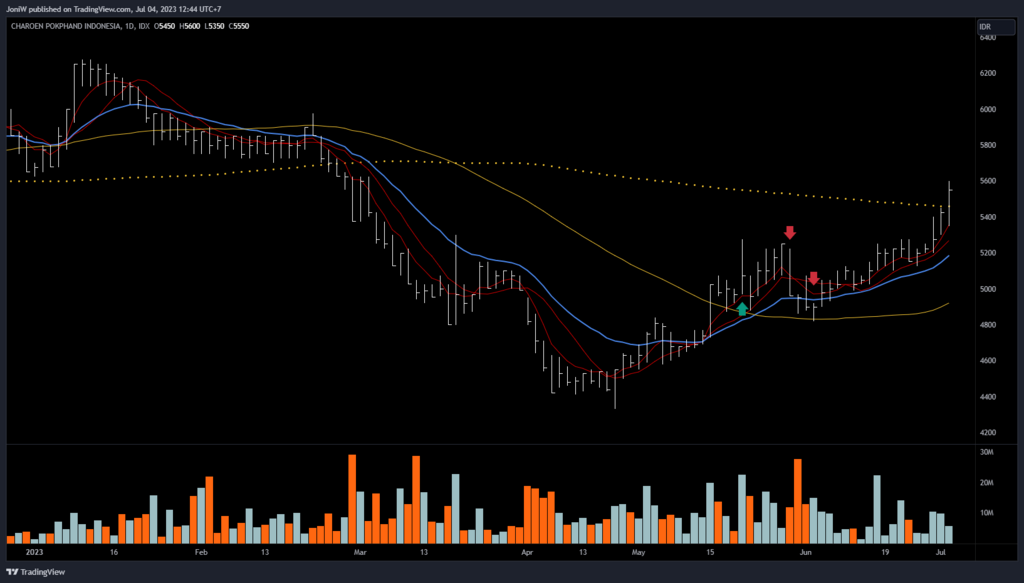Select the Feb date on time axis
This screenshot has height=583, width=1024.
(200, 551)
